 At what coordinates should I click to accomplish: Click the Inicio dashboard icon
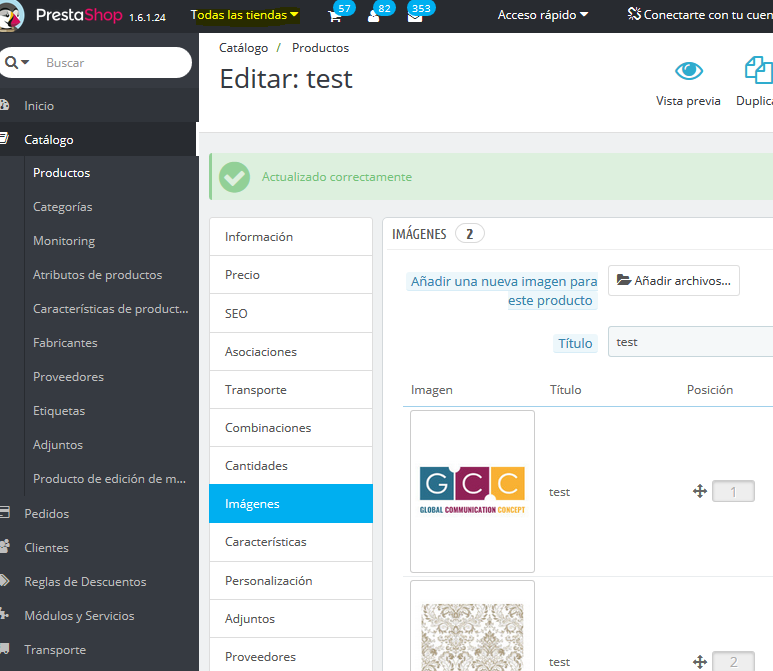click(4, 105)
